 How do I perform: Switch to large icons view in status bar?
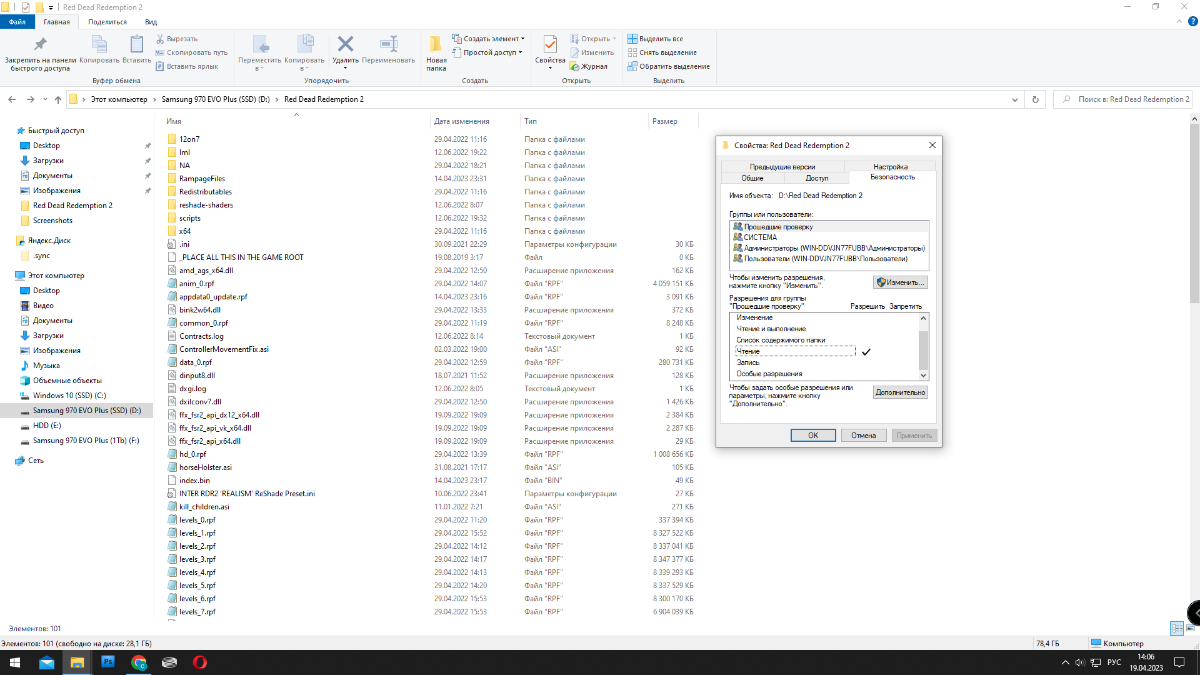tap(1190, 628)
